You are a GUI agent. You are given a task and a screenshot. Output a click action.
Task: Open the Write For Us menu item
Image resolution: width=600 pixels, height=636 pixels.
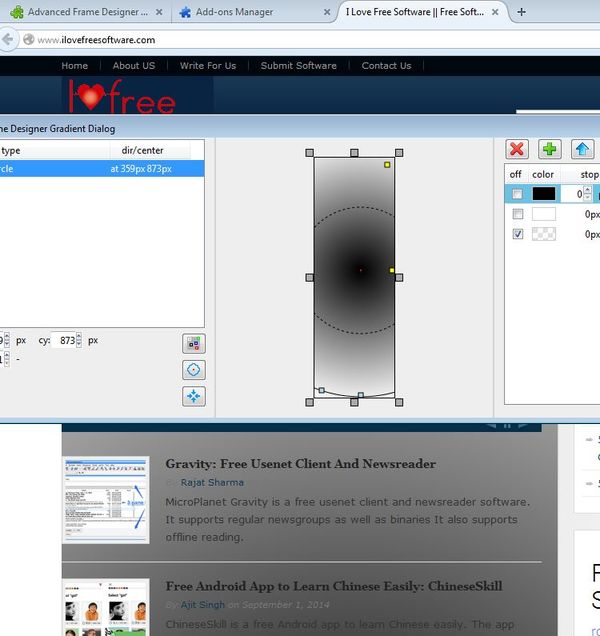(x=208, y=66)
